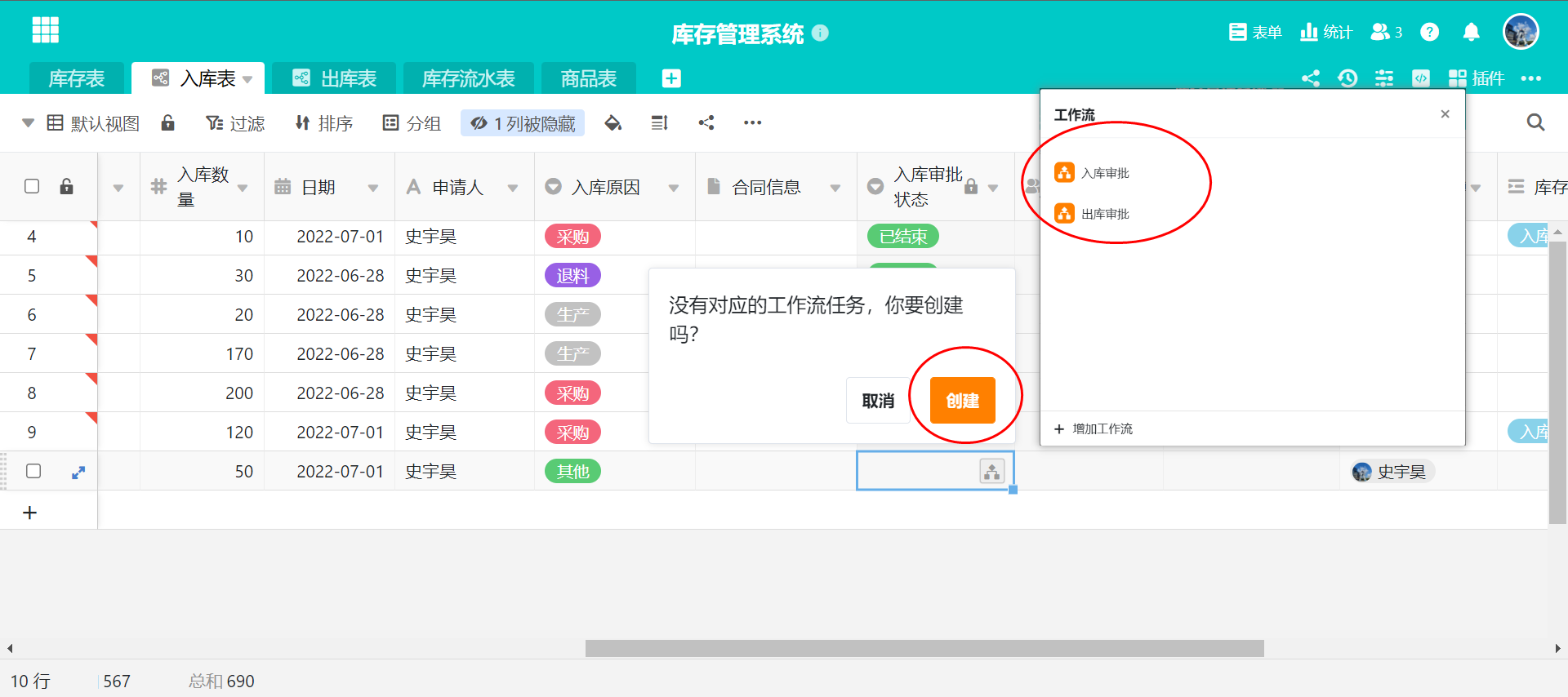Click 增加工作流 to add a workflow

(1094, 428)
